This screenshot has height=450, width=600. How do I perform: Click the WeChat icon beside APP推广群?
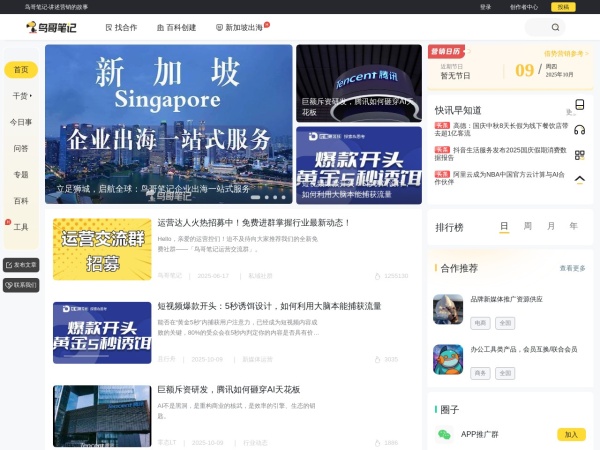click(x=445, y=435)
